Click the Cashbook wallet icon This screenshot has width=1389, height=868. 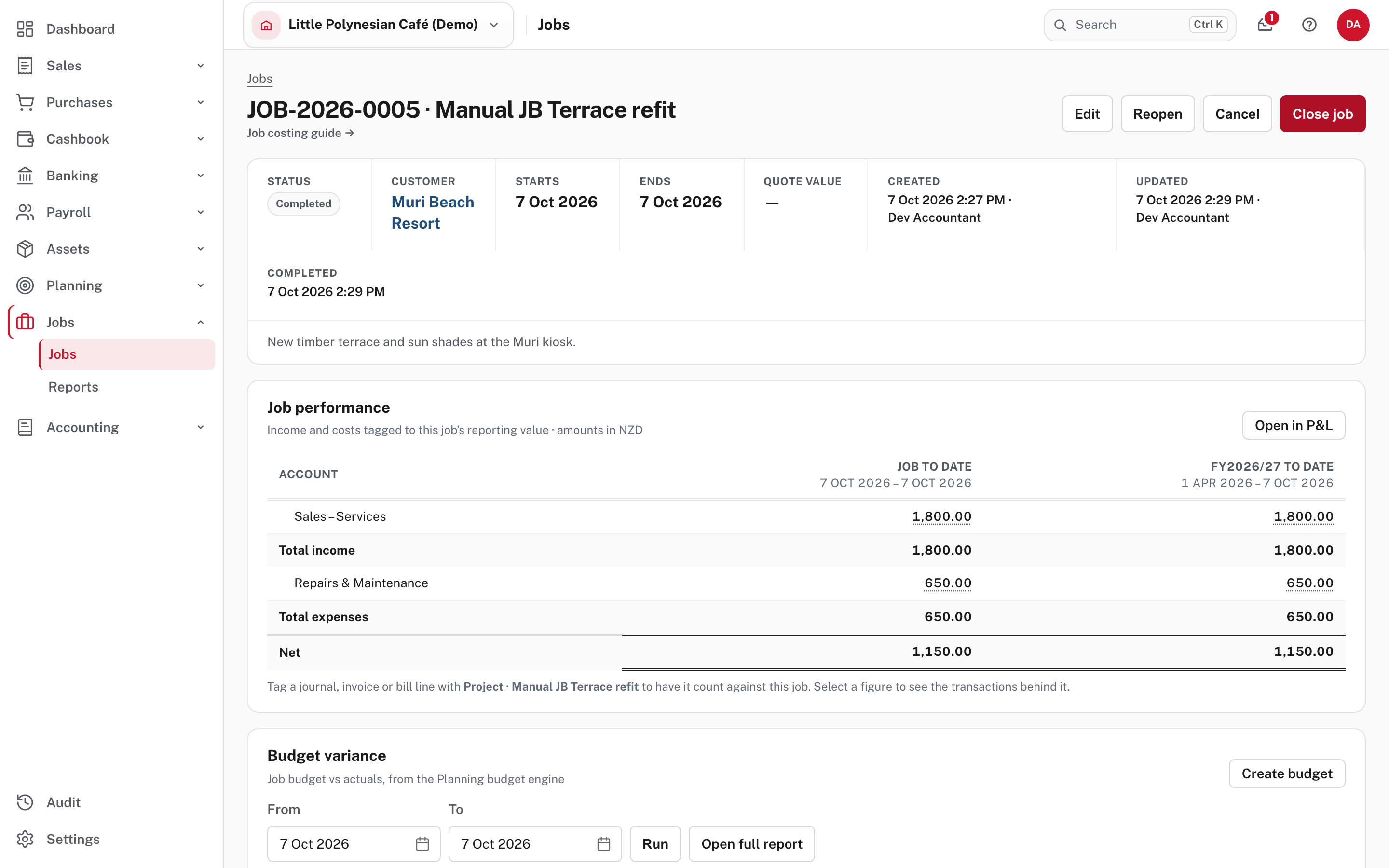pos(25,139)
